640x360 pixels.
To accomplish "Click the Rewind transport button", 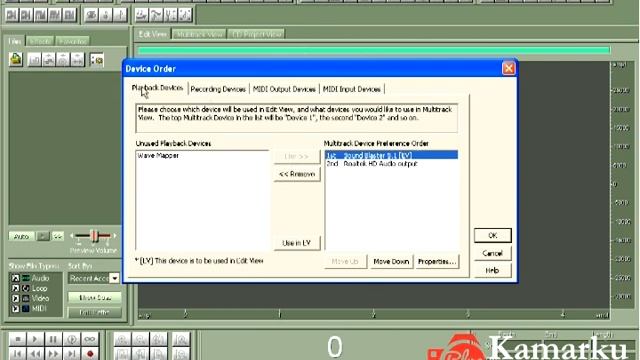I will point(35,353).
